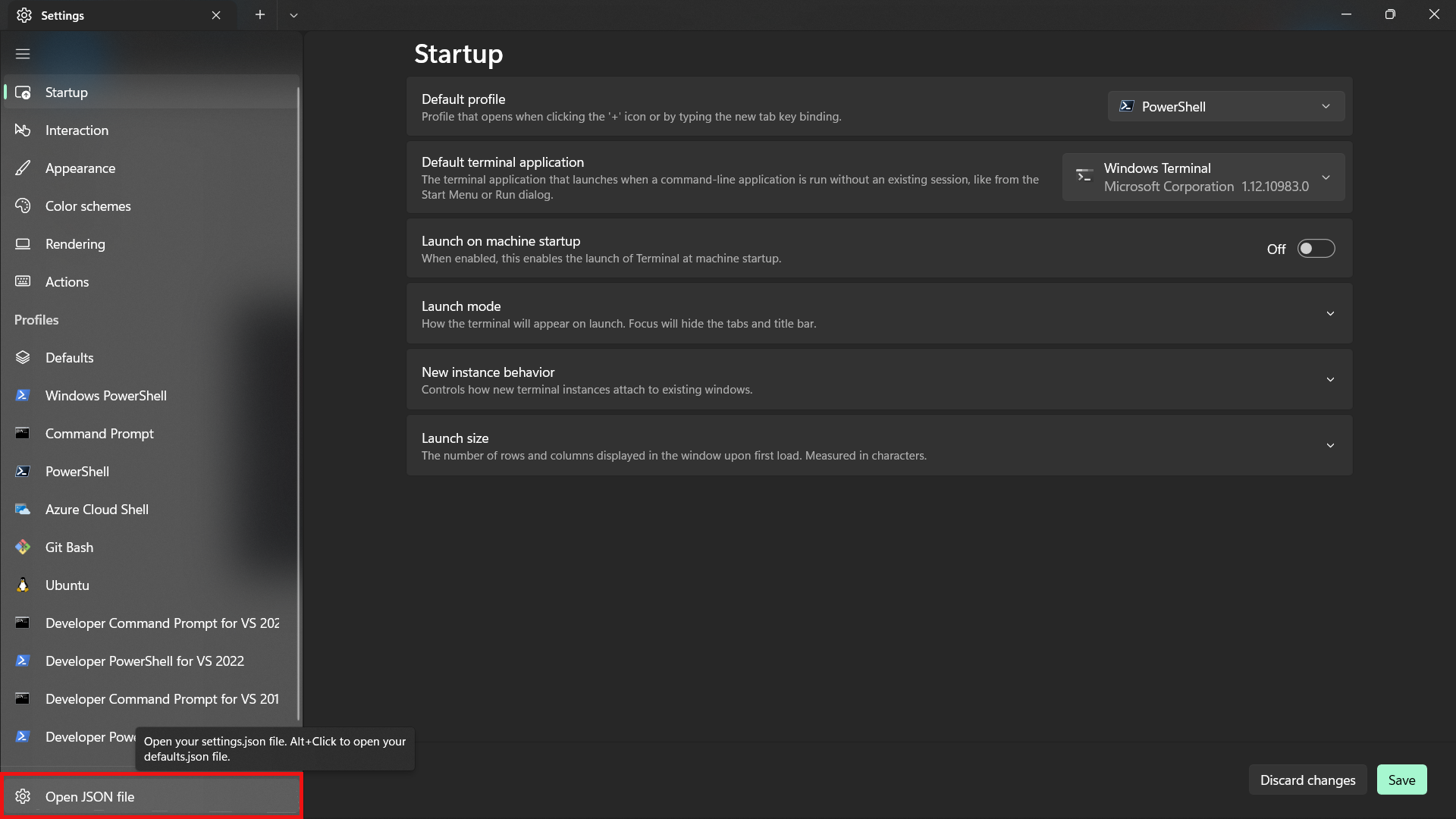Expand the Launch size section
This screenshot has height=819, width=1456.
[1330, 446]
